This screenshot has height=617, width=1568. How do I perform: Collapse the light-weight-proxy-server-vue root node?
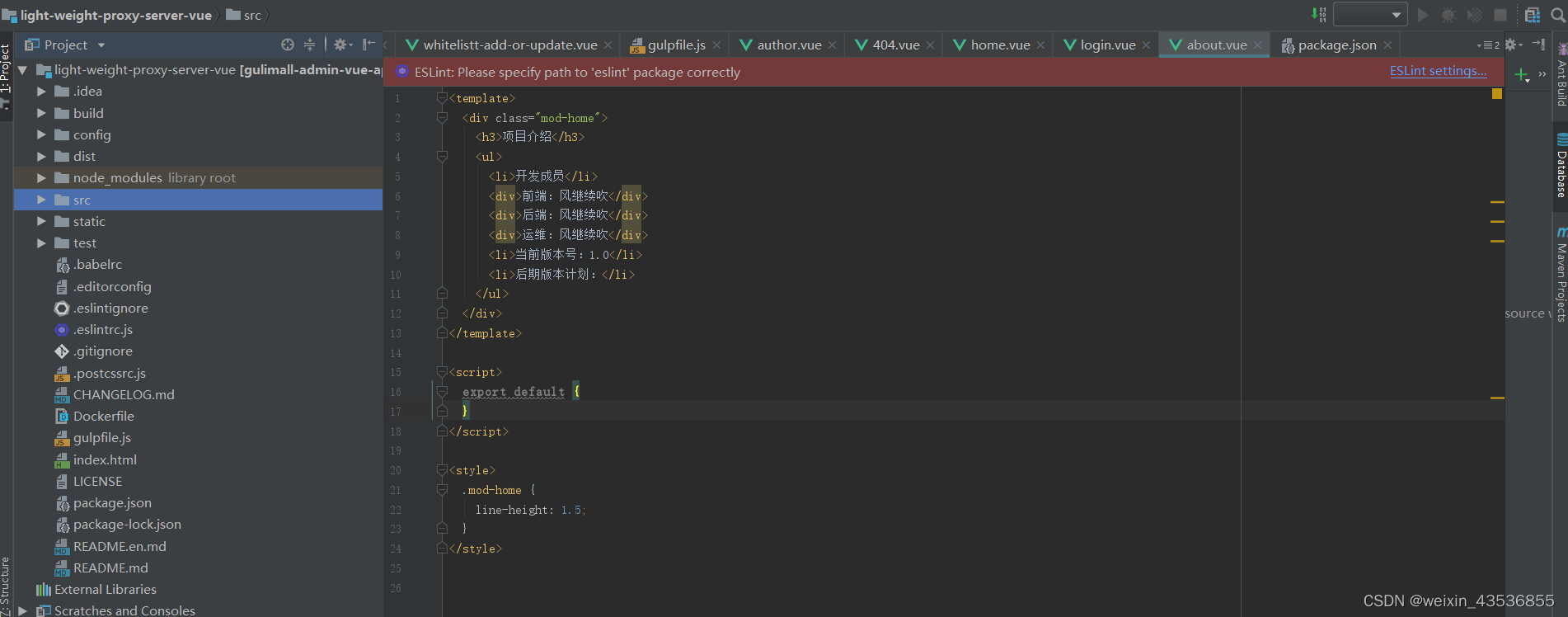pos(23,70)
